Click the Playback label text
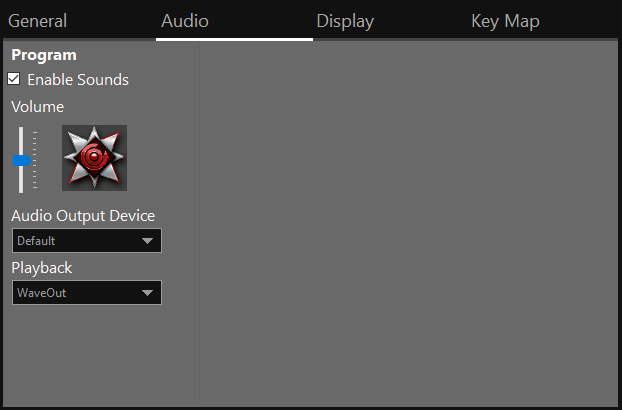Image resolution: width=622 pixels, height=410 pixels. pos(42,268)
